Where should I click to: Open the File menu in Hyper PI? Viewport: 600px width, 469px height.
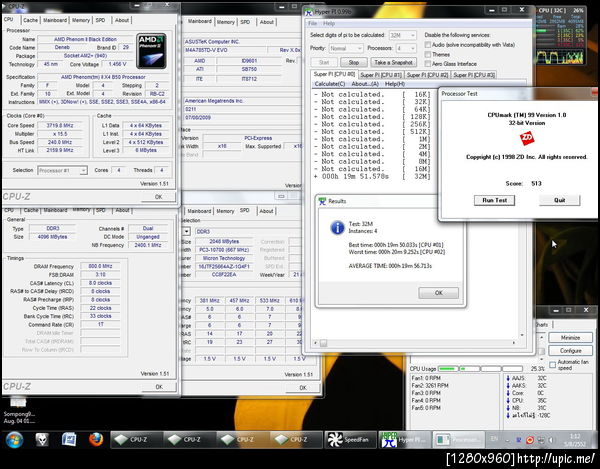coord(313,24)
